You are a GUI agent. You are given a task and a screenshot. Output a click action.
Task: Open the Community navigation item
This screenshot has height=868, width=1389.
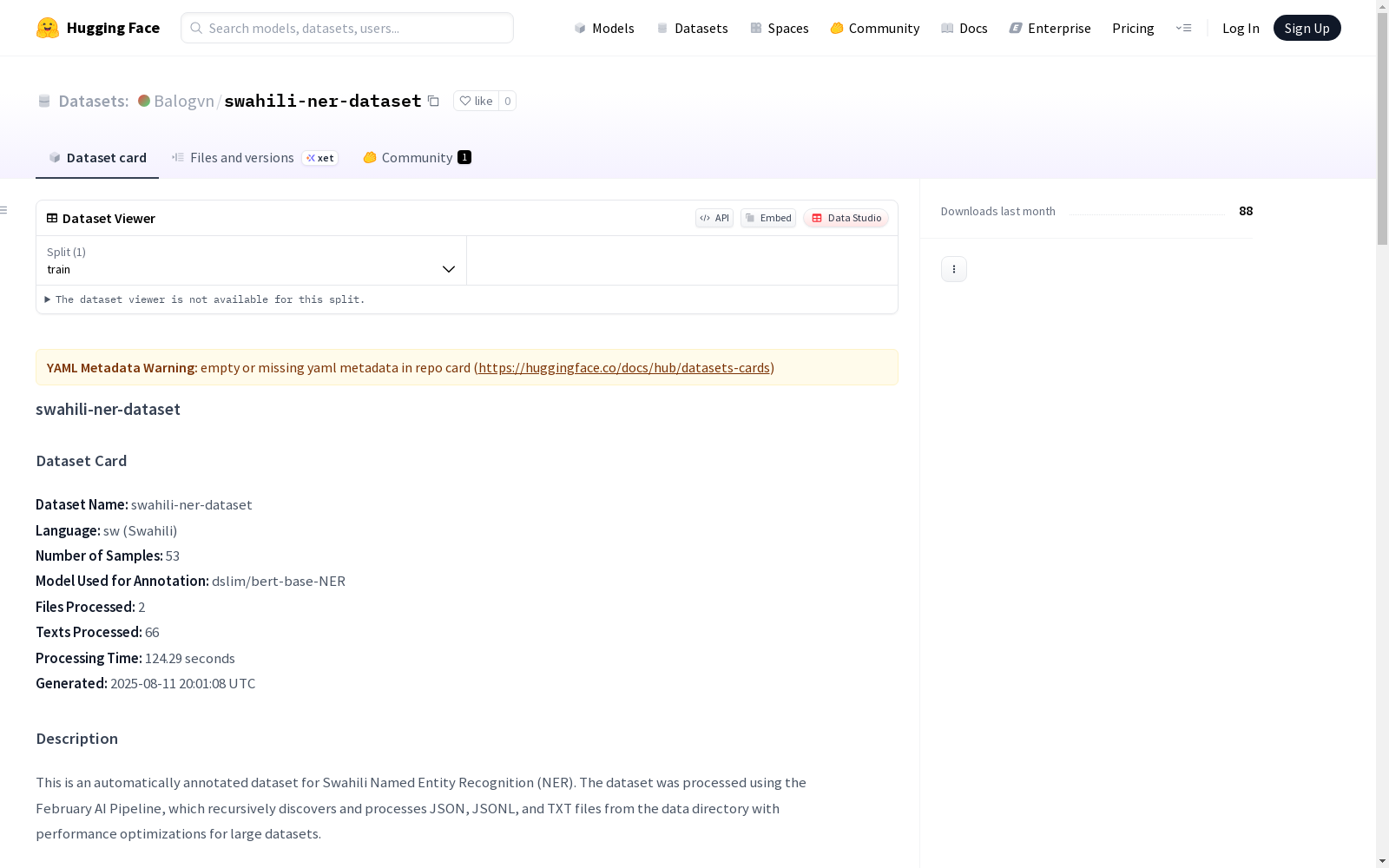click(x=874, y=28)
